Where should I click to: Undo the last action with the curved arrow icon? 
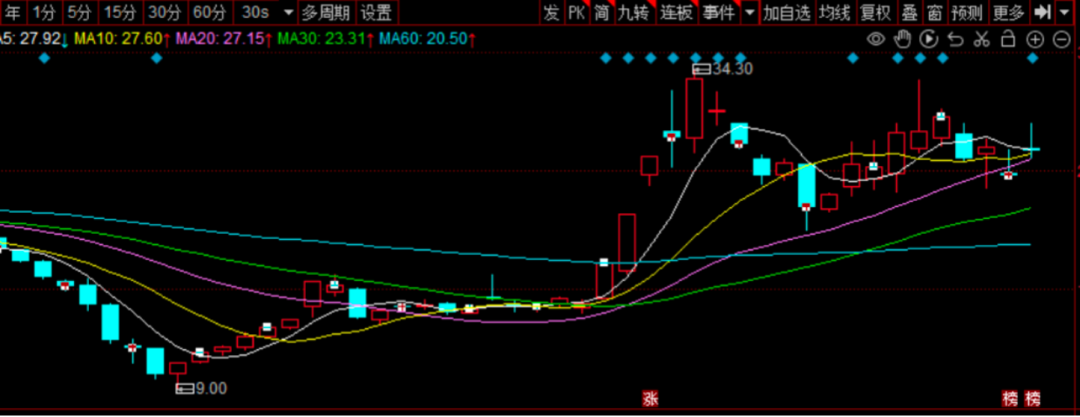955,39
